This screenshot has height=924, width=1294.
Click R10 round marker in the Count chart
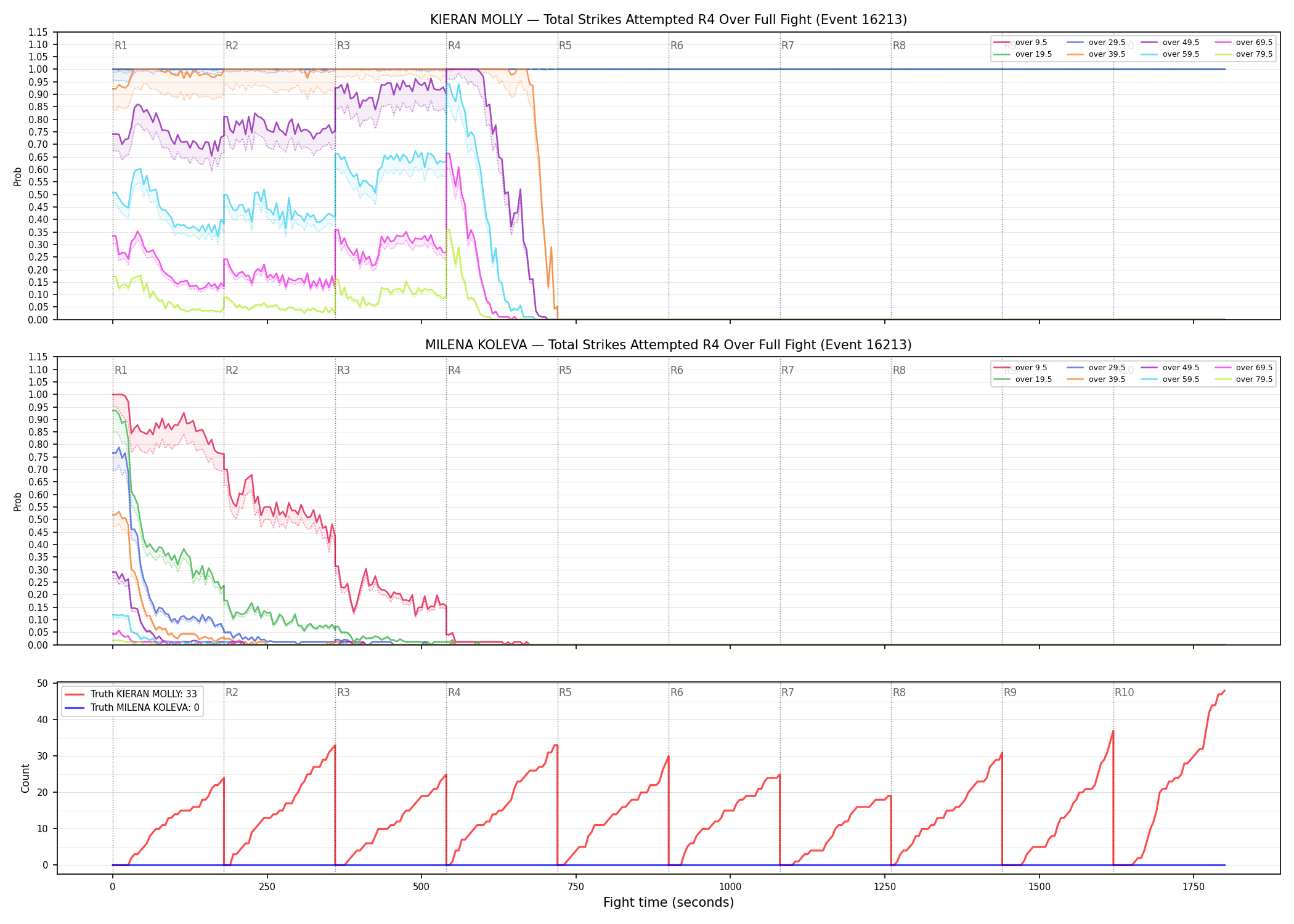tap(1124, 692)
